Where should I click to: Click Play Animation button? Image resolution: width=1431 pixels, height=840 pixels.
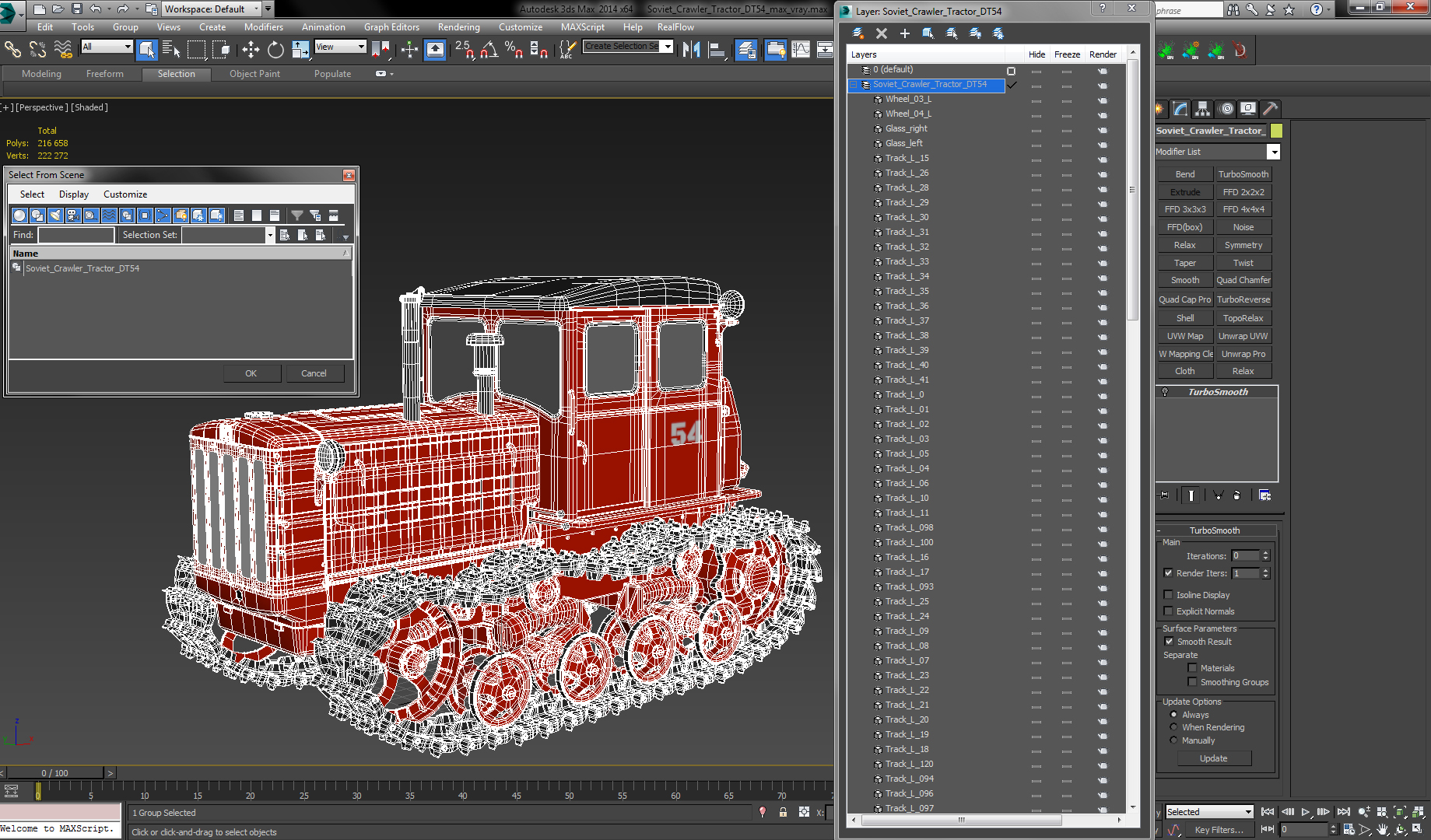[1306, 811]
